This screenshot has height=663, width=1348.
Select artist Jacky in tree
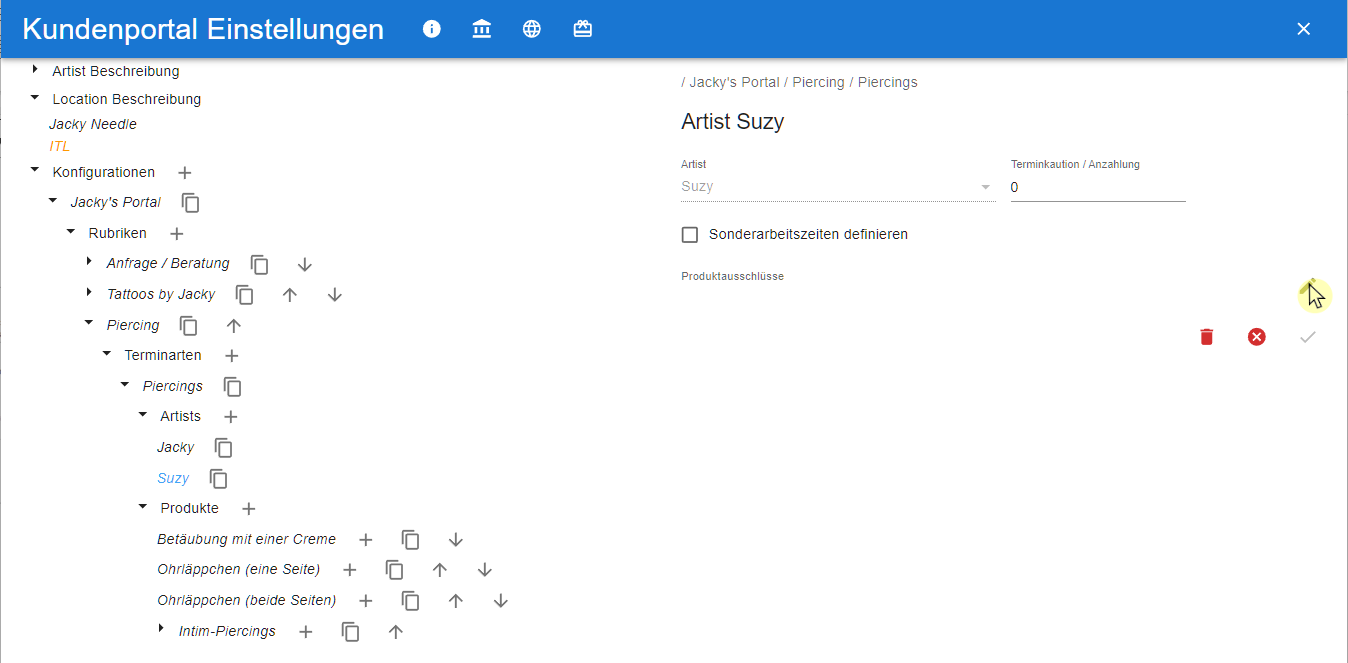tap(176, 448)
